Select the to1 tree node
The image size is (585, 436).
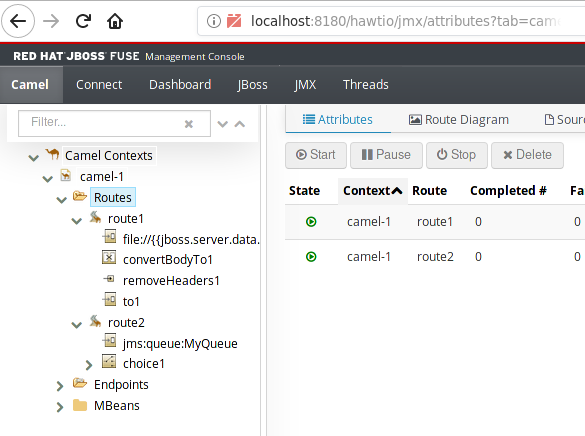pyautogui.click(x=131, y=301)
